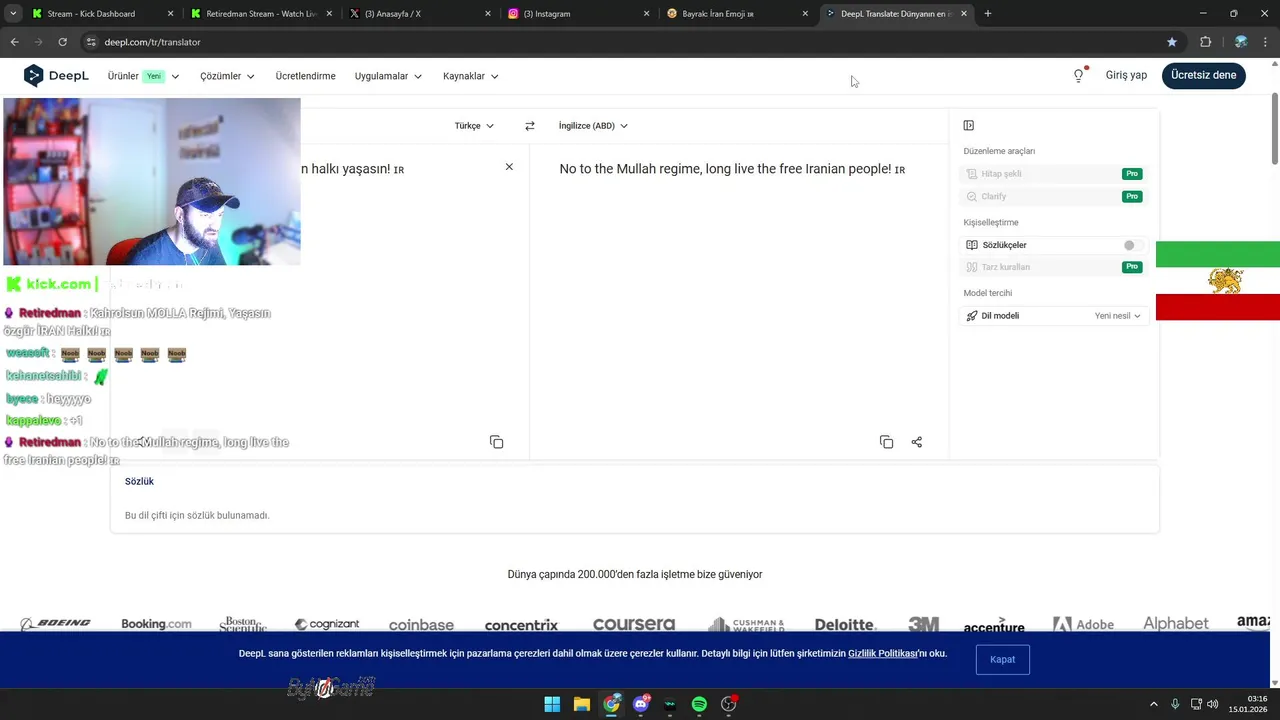Expand the Kaynaklar menu
The image size is (1280, 720).
coord(471,76)
